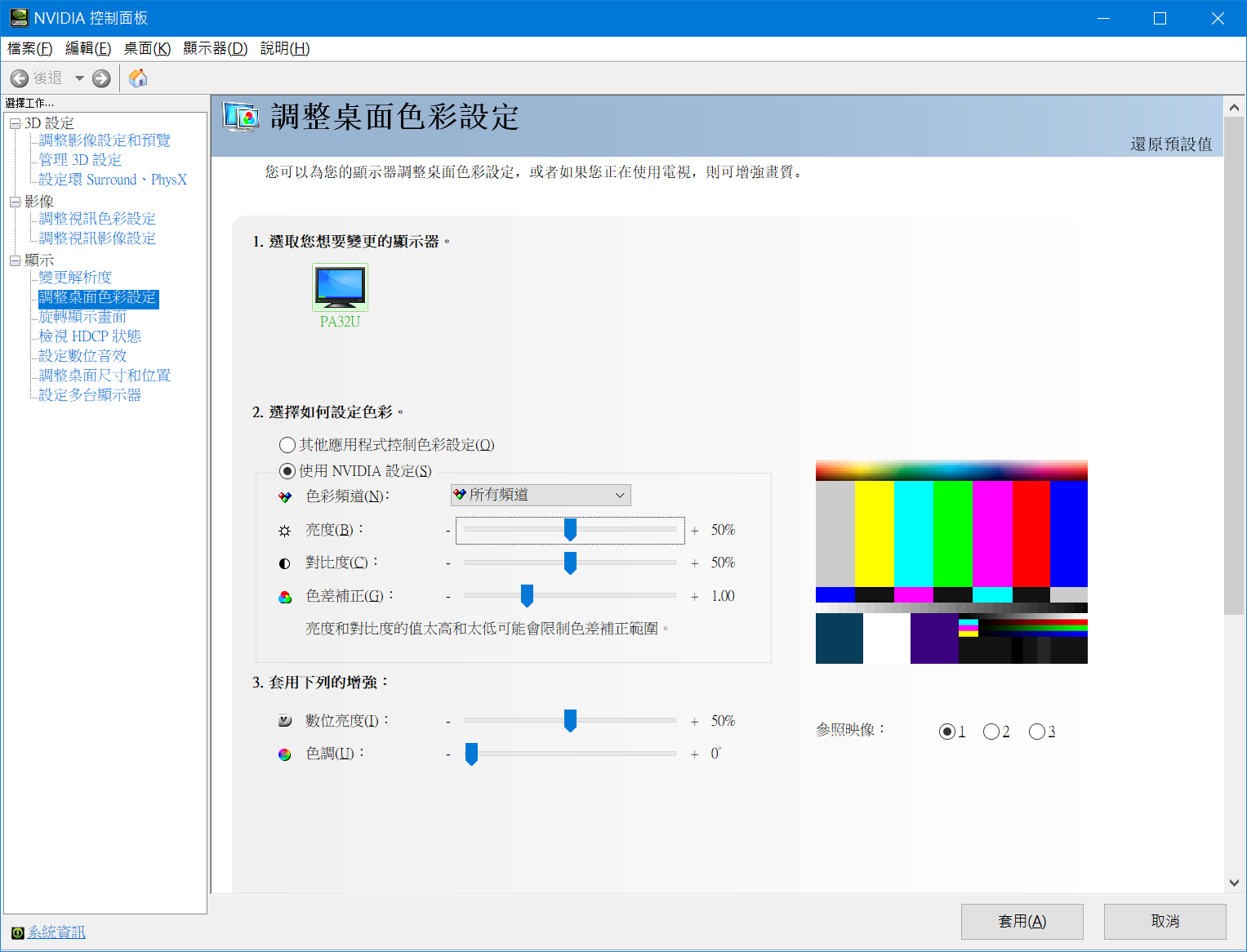This screenshot has height=952, width=1247.
Task: Click the color channel icon next to 色彩頻道
Action: [x=285, y=497]
